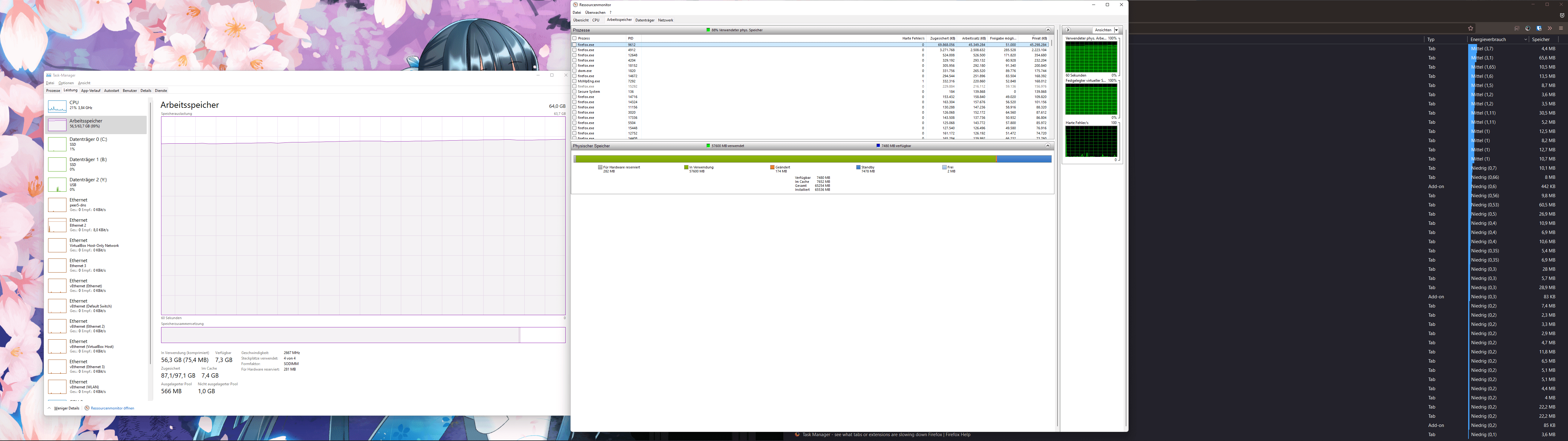This screenshot has width=1568, height=441.
Task: Click the shield lock extension icon
Action: (1539, 28)
